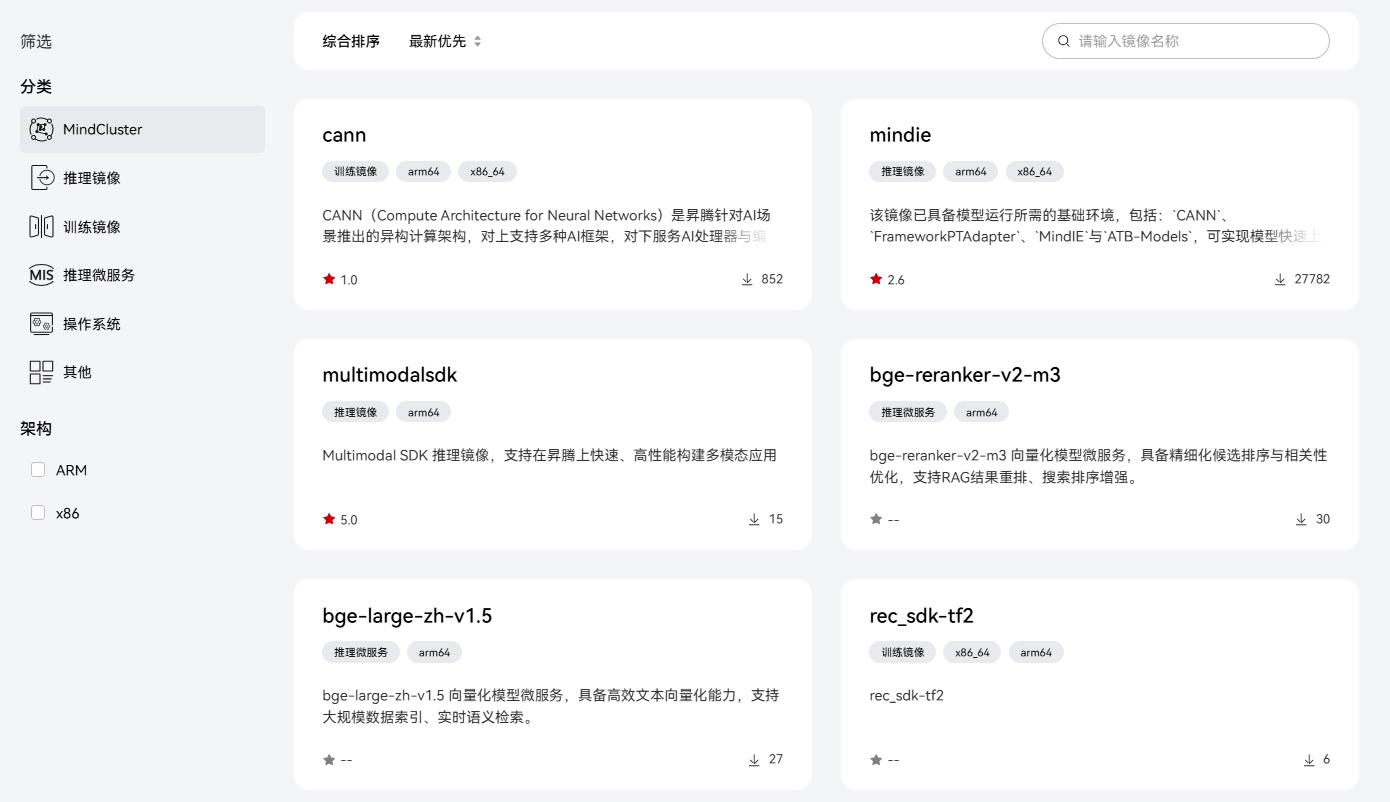Click the 27782 download count
The width and height of the screenshot is (1390, 802).
1312,279
